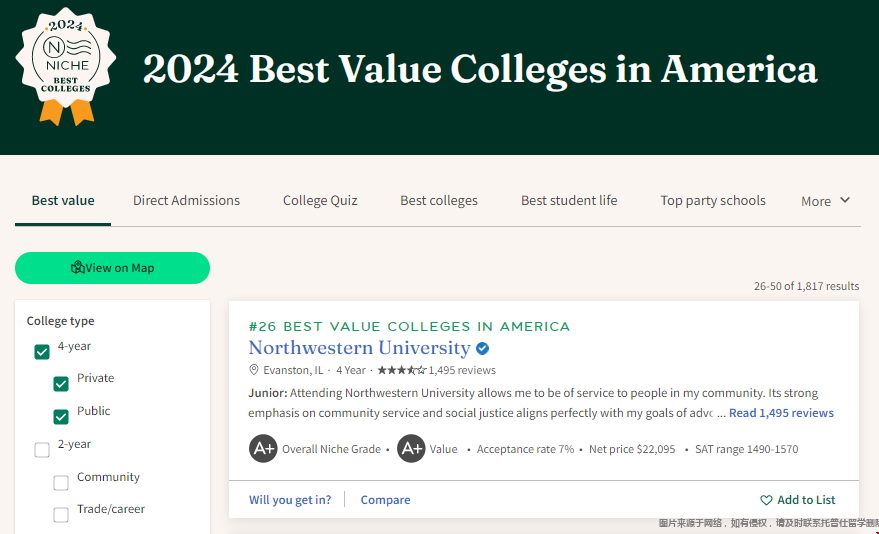Viewport: 879px width, 534px height.
Task: Expand the More tabs dropdown chevron
Action: [x=845, y=200]
